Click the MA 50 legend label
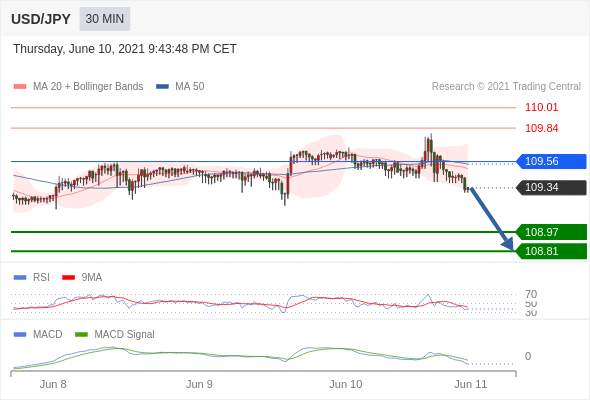 [x=190, y=87]
